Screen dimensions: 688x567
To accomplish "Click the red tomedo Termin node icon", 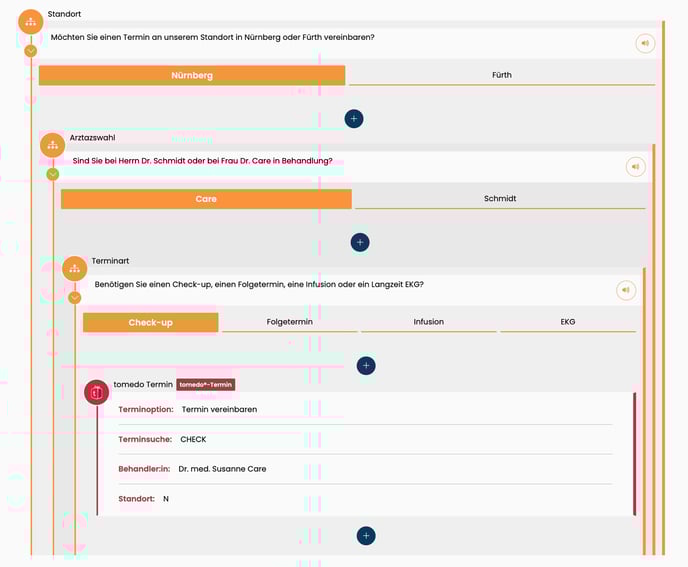I will click(97, 392).
